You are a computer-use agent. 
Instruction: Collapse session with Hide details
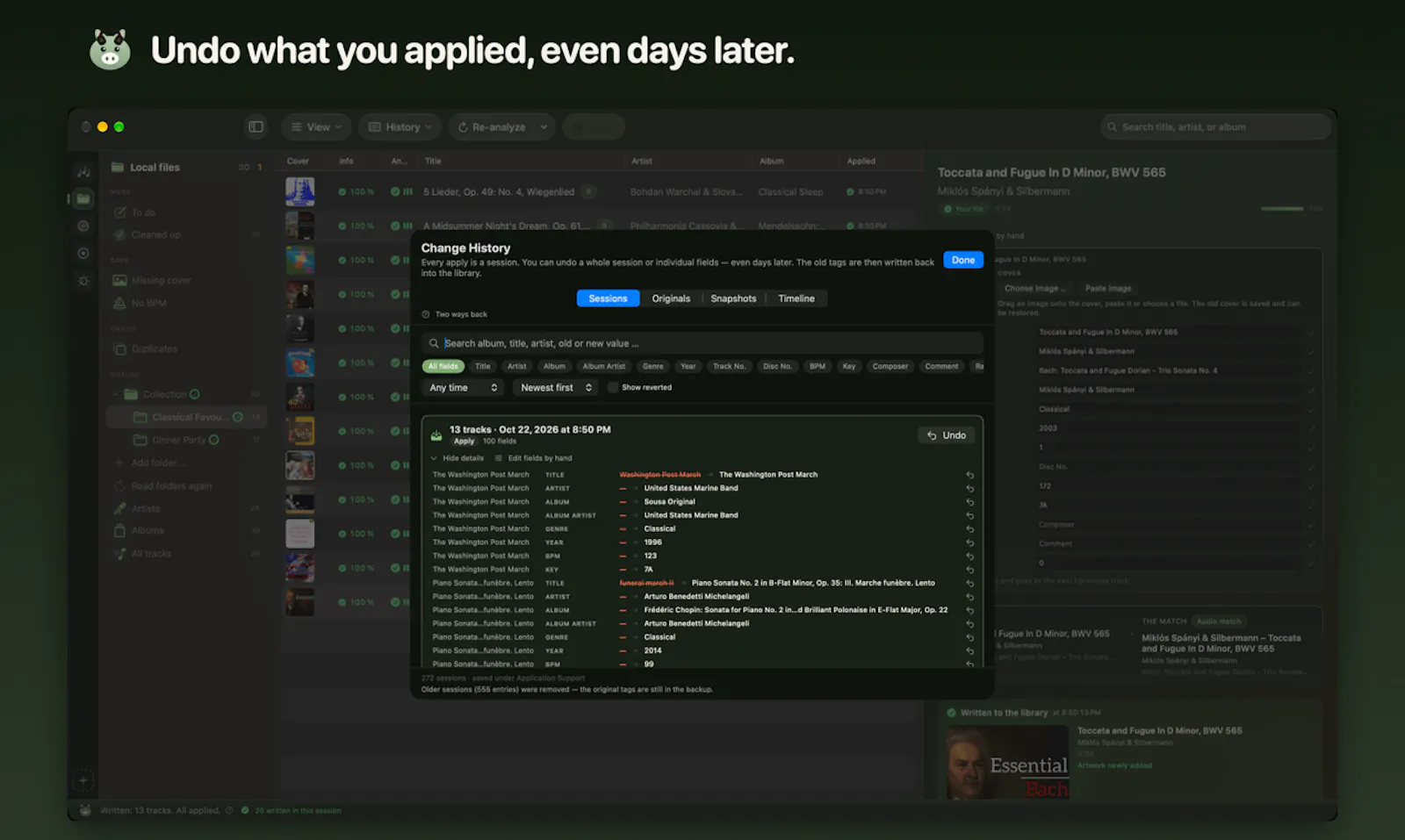[x=458, y=458]
